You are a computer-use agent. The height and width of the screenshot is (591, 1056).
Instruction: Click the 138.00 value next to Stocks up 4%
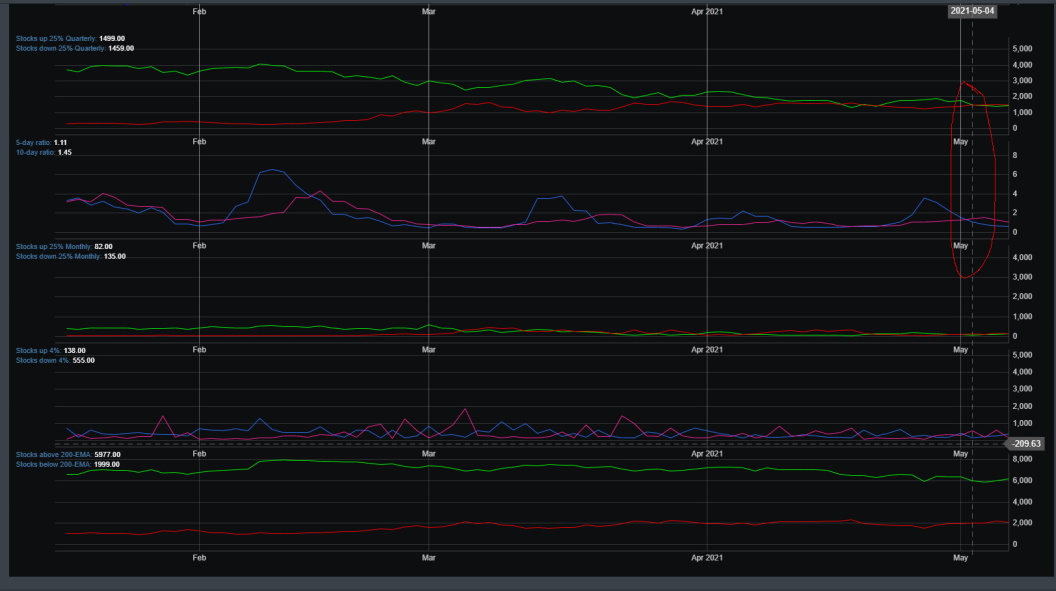pos(75,351)
